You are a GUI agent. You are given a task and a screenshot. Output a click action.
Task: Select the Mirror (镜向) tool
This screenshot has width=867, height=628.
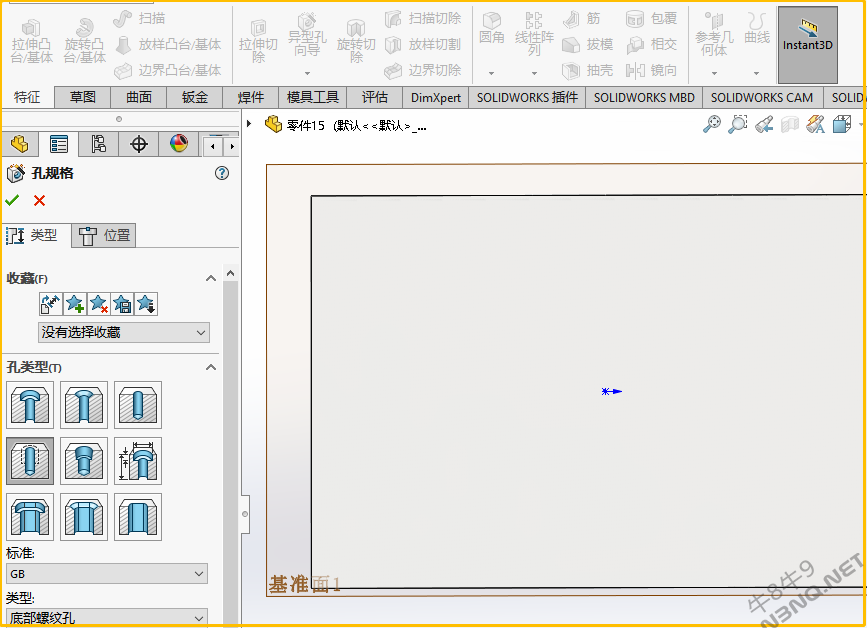point(651,70)
